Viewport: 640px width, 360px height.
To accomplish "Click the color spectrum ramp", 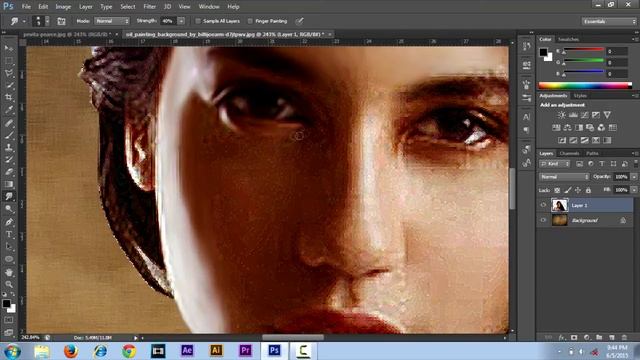I will [x=585, y=85].
